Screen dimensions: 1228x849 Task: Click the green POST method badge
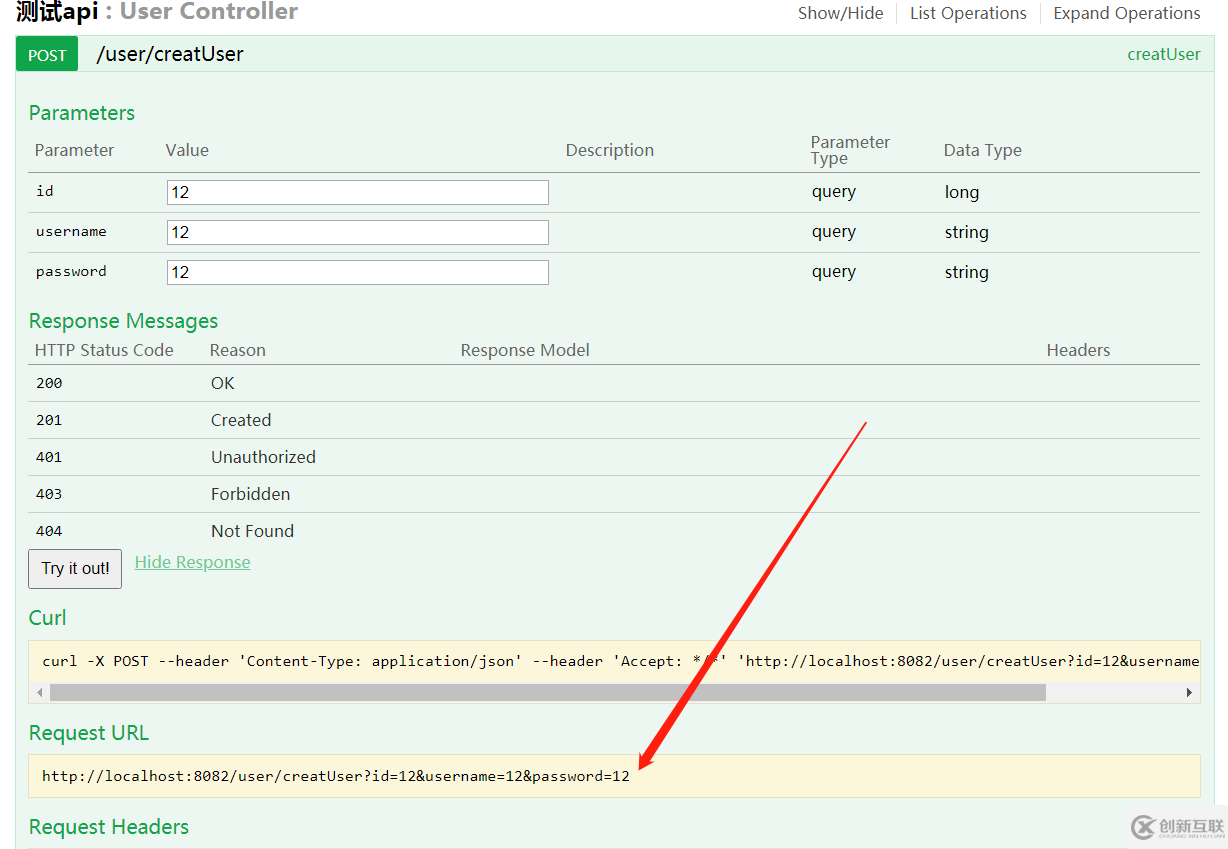coord(47,55)
